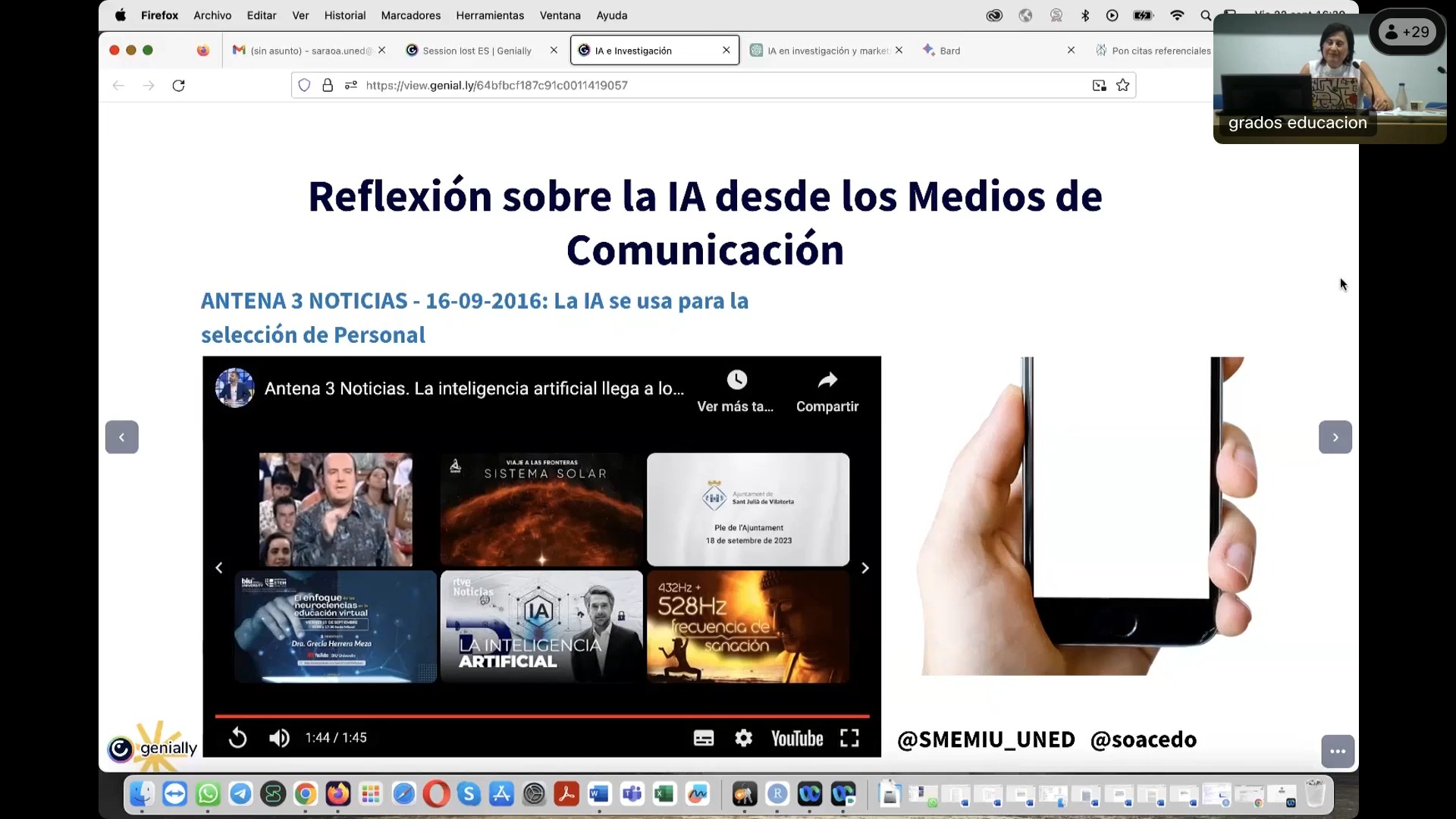Launch Opera from the Dock
Screen dimensions: 1456x819
(x=436, y=794)
